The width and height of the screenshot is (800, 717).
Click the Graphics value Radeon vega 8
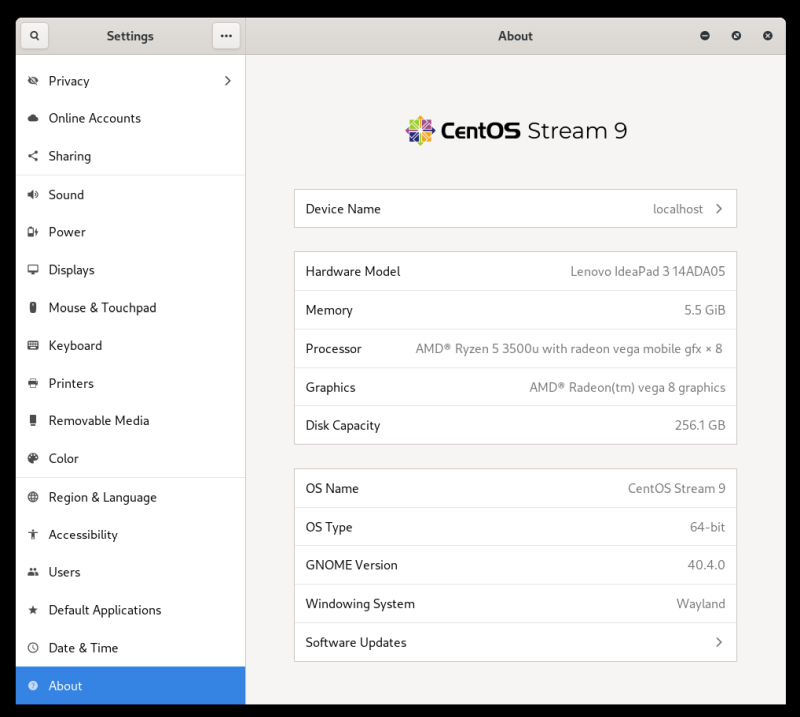(x=627, y=388)
